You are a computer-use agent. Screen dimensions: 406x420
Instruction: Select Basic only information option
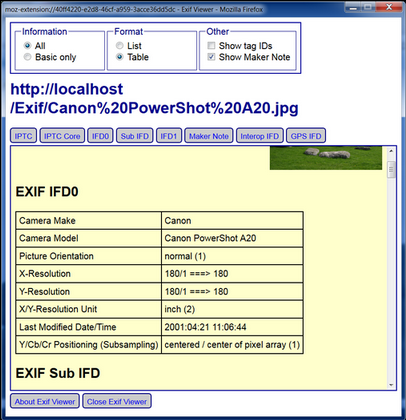pyautogui.click(x=27, y=57)
